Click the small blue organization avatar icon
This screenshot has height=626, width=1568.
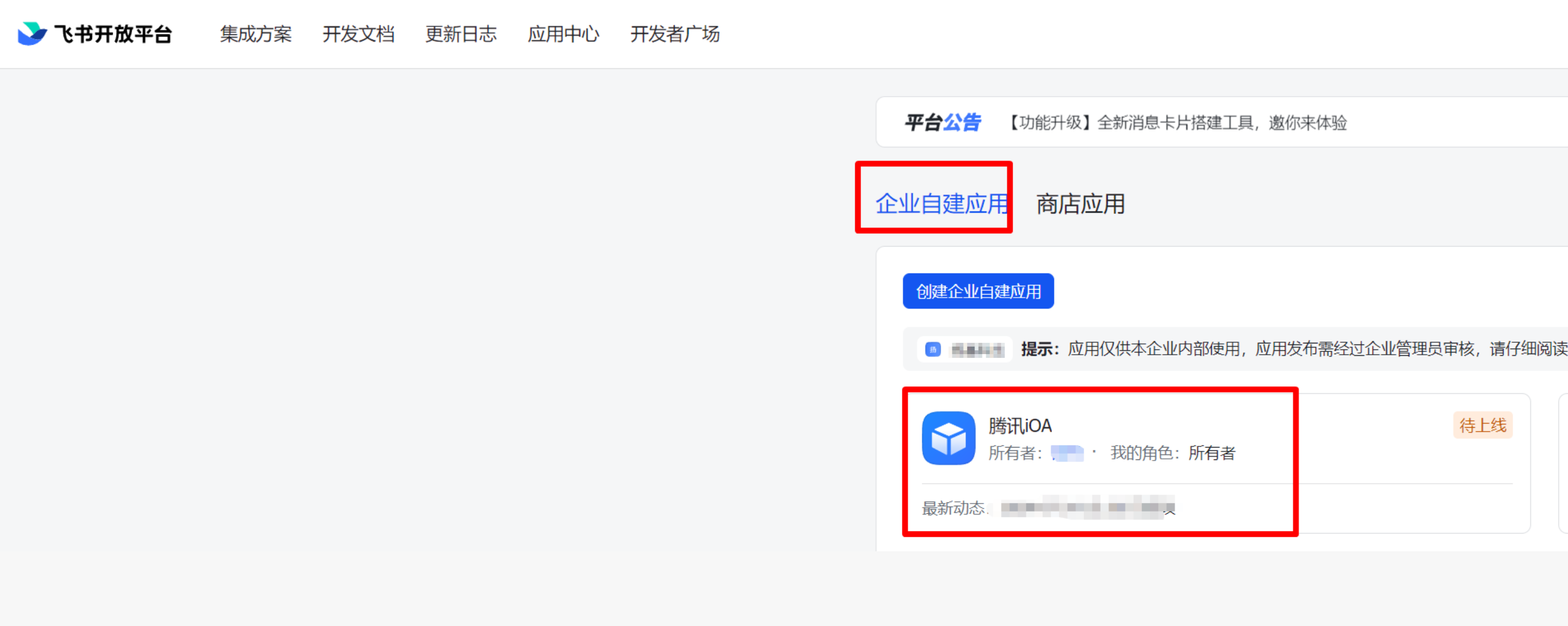tap(933, 349)
